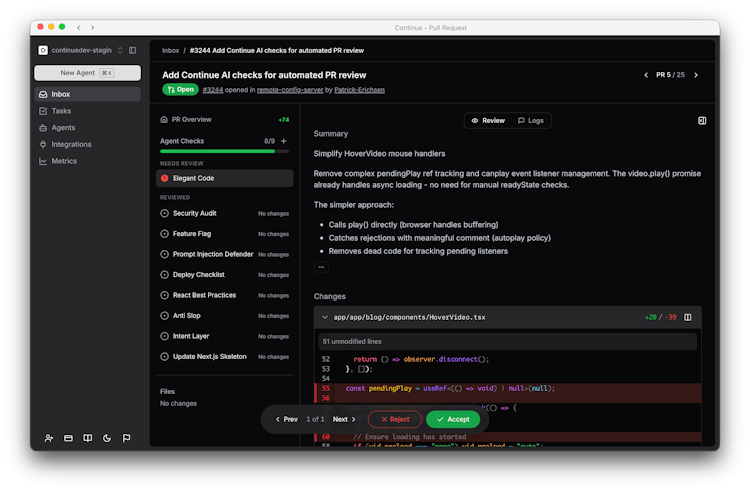The height and width of the screenshot is (491, 750).
Task: Click the Agent Checks progress bar
Action: pos(217,151)
